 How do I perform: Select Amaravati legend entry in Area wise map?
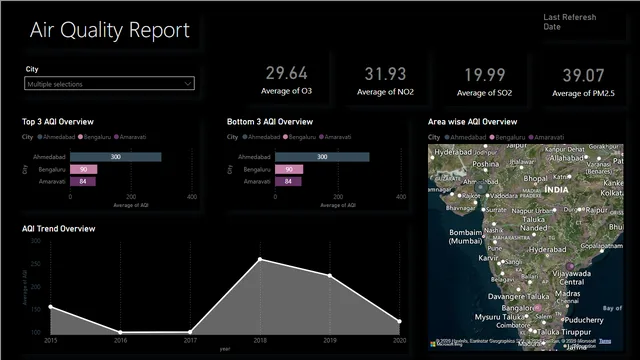click(546, 138)
